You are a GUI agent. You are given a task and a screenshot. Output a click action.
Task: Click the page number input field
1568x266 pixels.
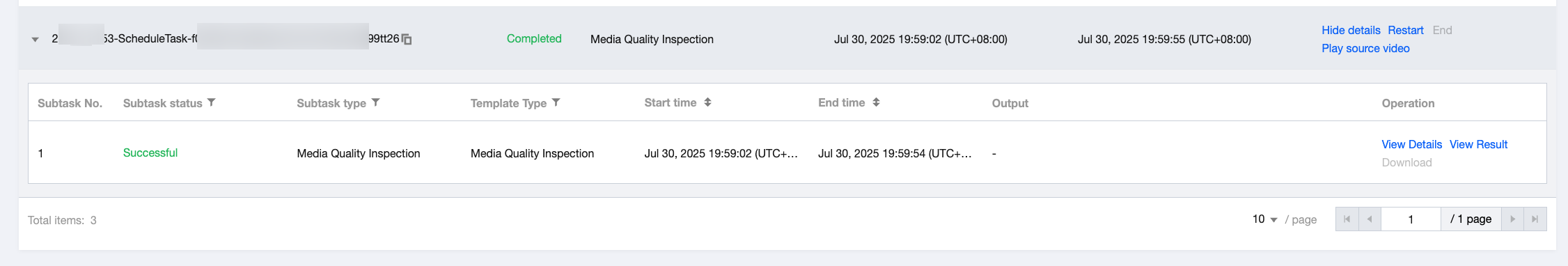tap(1411, 219)
